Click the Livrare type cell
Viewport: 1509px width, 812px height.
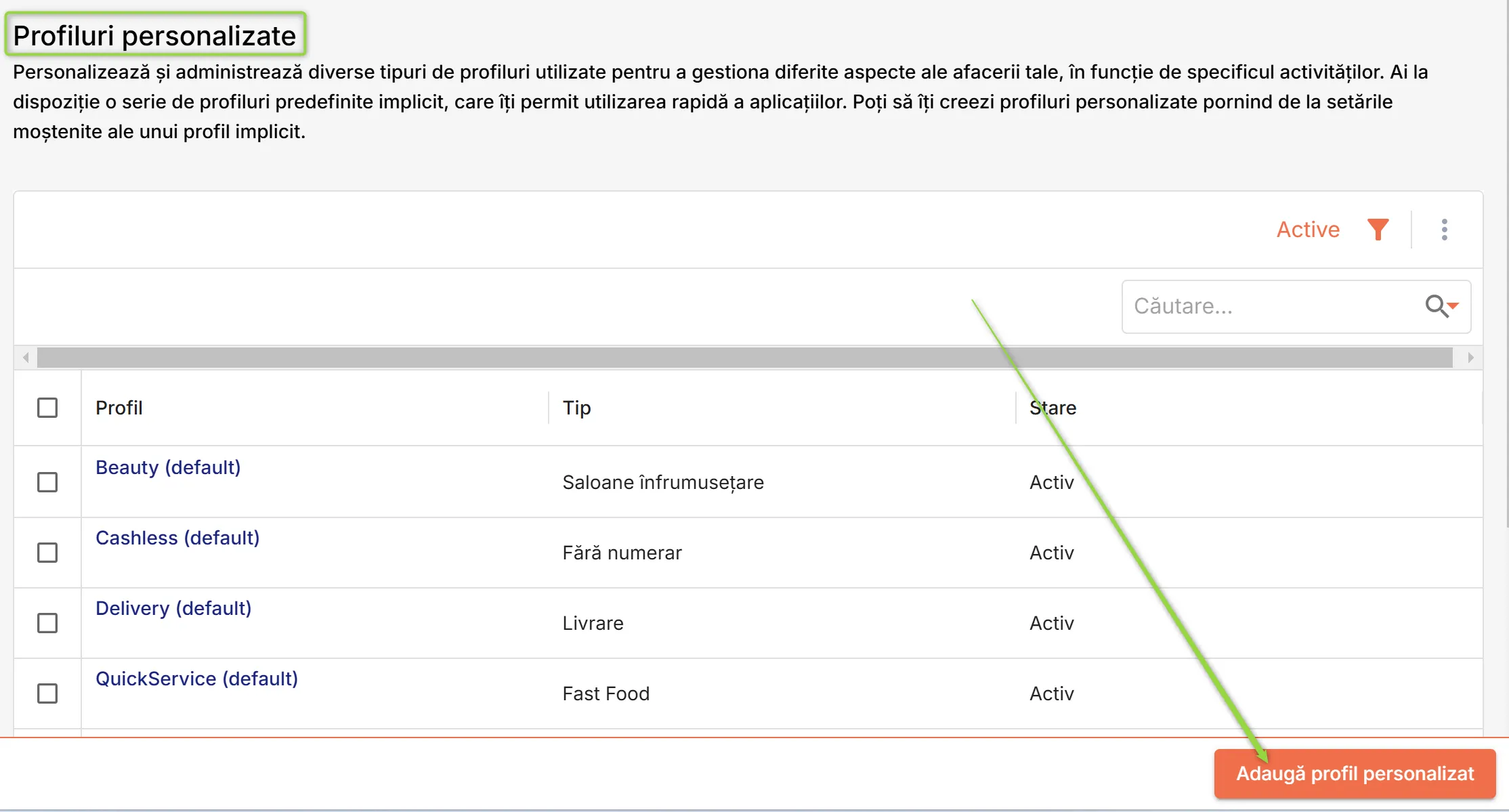(x=593, y=623)
